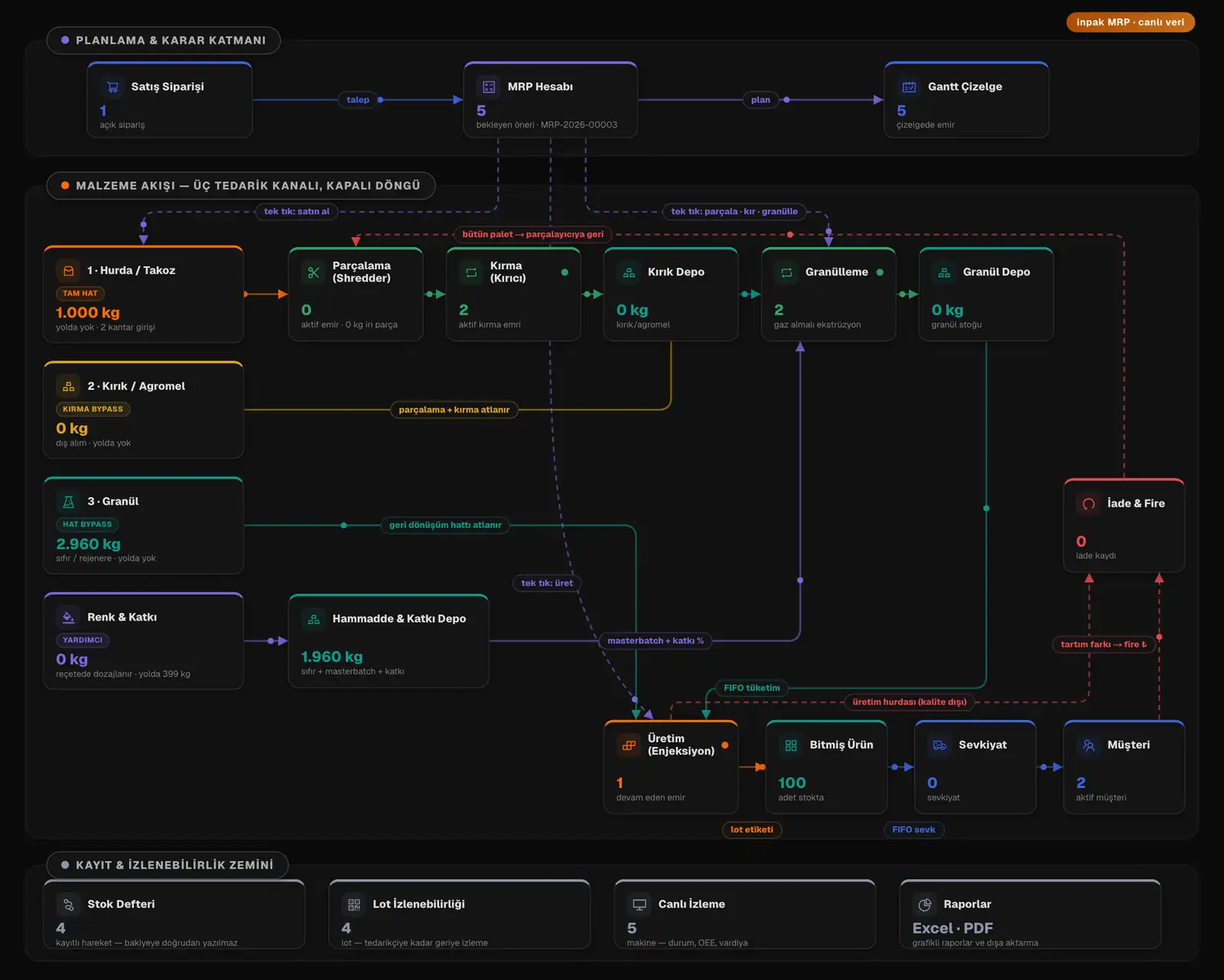Click the 'masterbatch + katkı %' label
The height and width of the screenshot is (980, 1224).
pos(656,641)
